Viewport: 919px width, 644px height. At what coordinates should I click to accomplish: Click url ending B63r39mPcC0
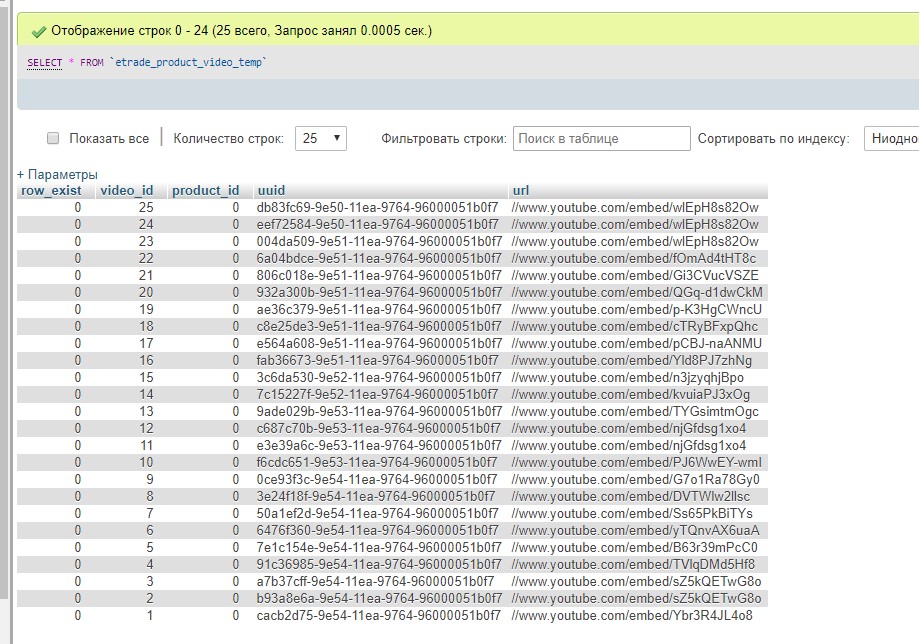(635, 547)
